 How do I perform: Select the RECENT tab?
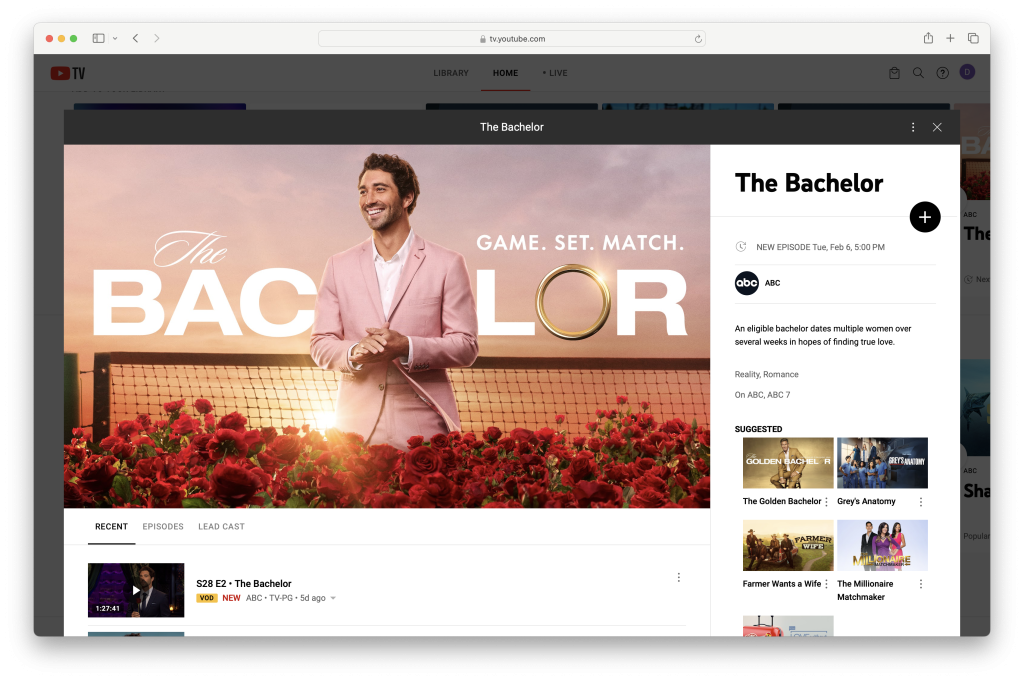pyautogui.click(x=112, y=526)
